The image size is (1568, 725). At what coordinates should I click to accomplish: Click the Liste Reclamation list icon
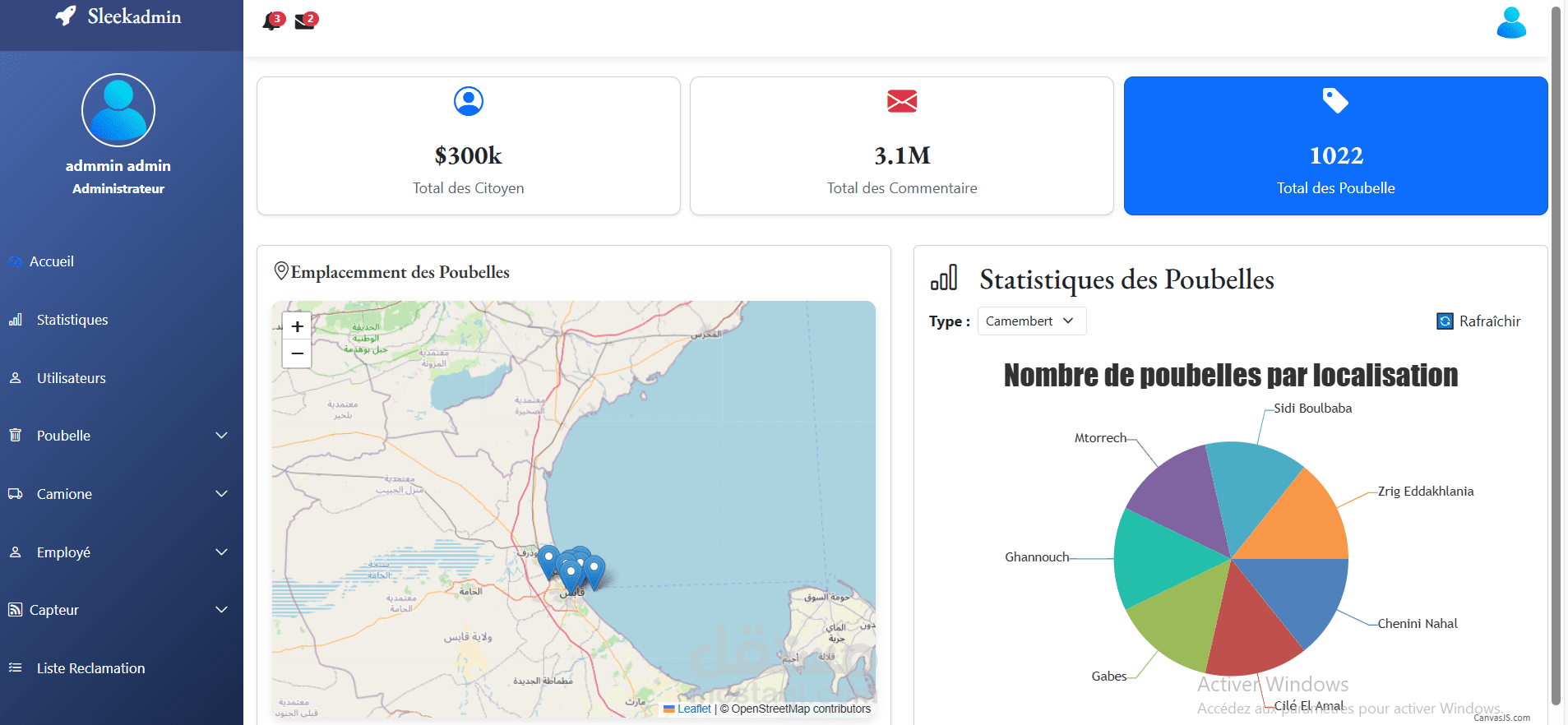[16, 668]
